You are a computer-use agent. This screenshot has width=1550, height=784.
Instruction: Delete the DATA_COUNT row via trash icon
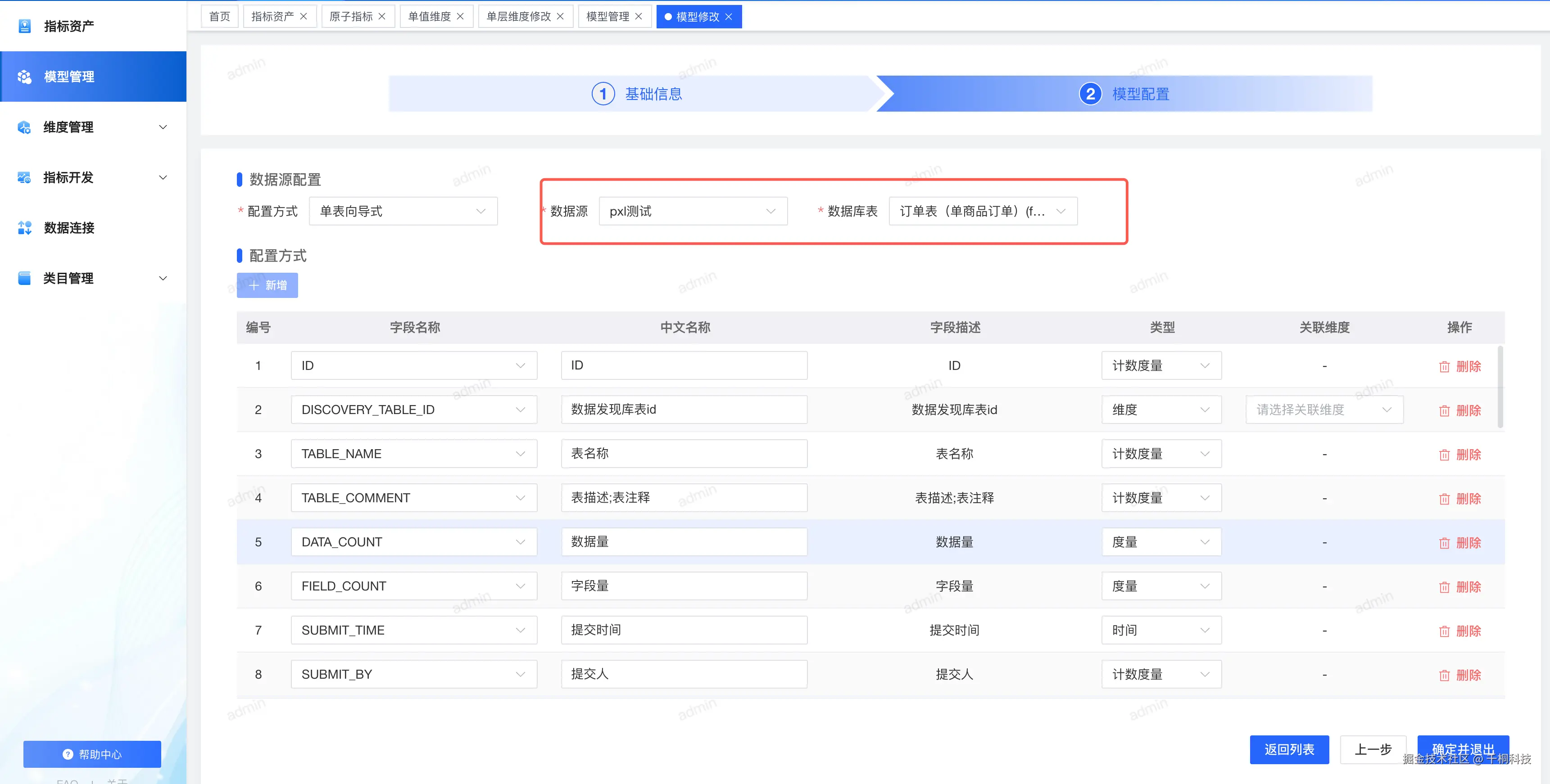(x=1444, y=543)
